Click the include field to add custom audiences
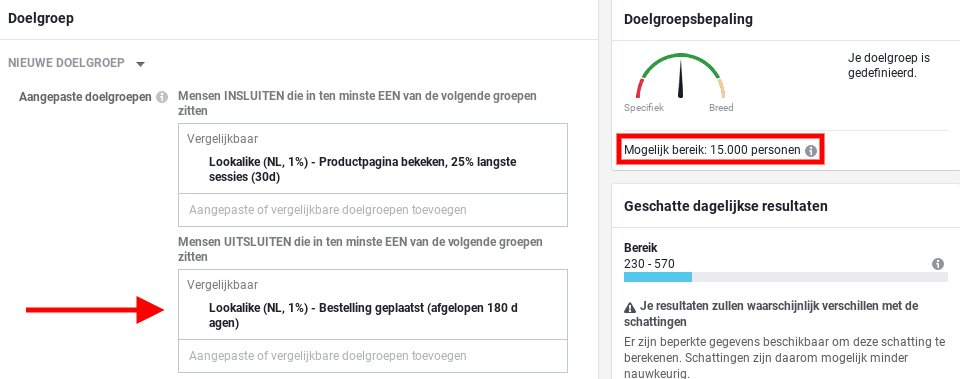Viewport: 960px width, 379px height. (373, 210)
